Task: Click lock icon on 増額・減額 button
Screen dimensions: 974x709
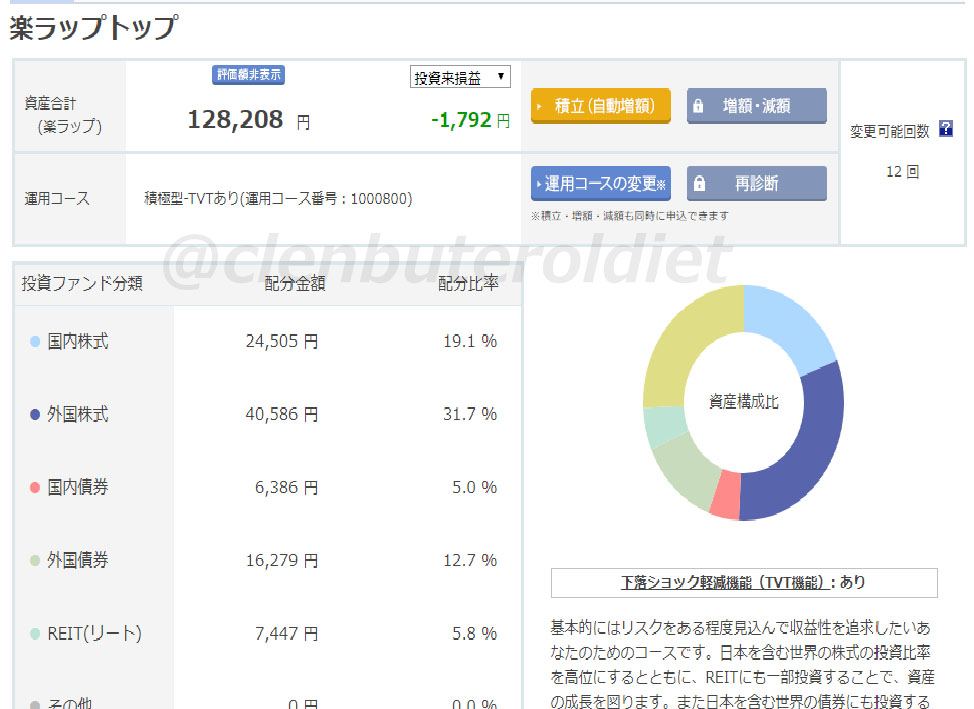Action: pyautogui.click(x=698, y=106)
